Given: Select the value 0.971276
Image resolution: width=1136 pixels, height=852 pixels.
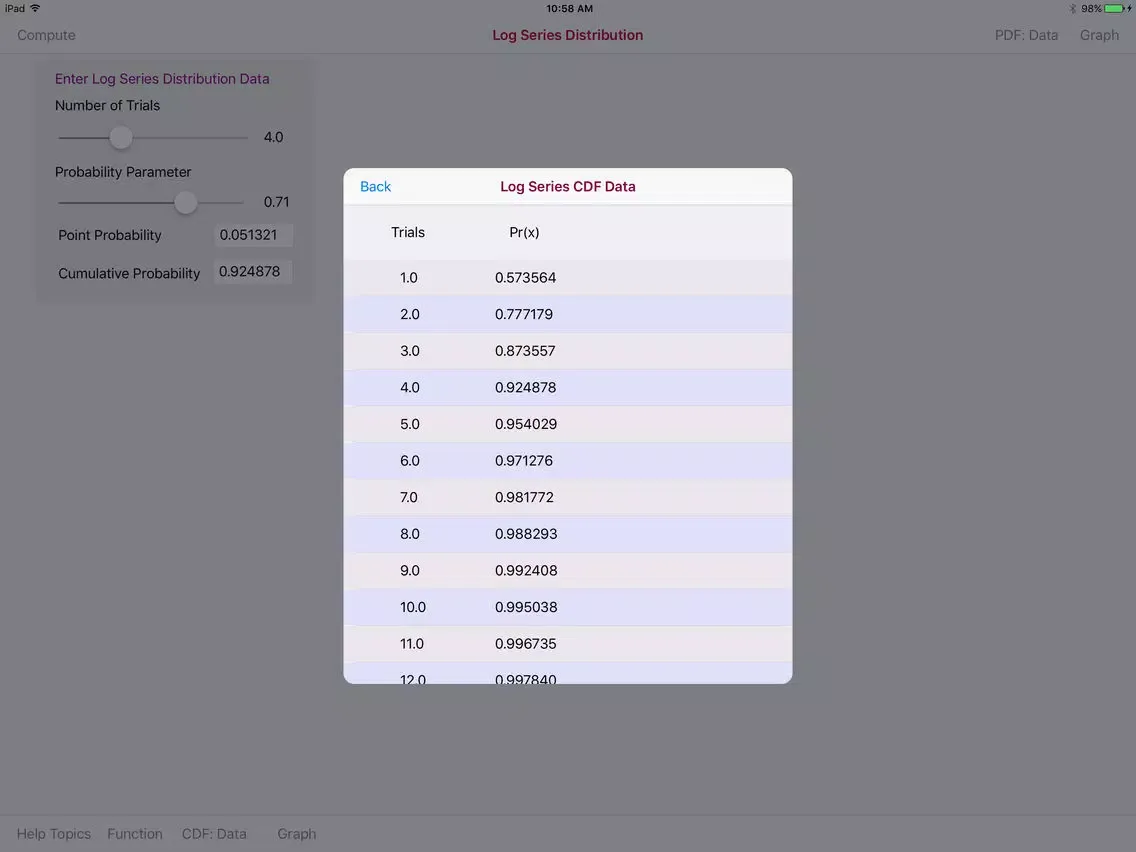Looking at the screenshot, I should coord(524,461).
